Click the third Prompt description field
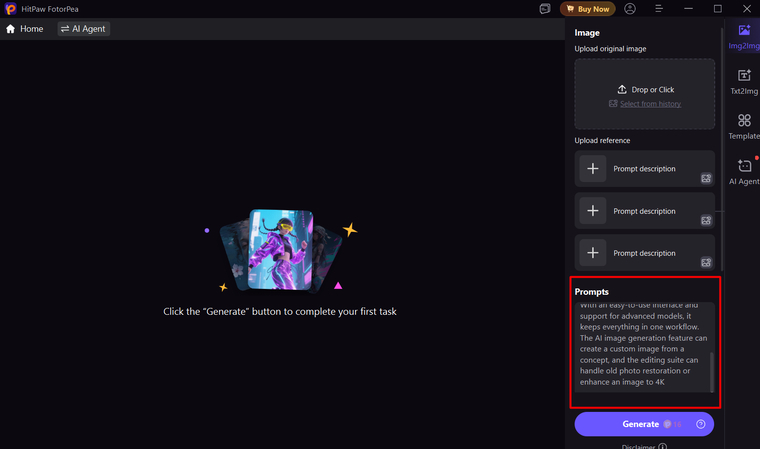The image size is (760, 449). (644, 253)
